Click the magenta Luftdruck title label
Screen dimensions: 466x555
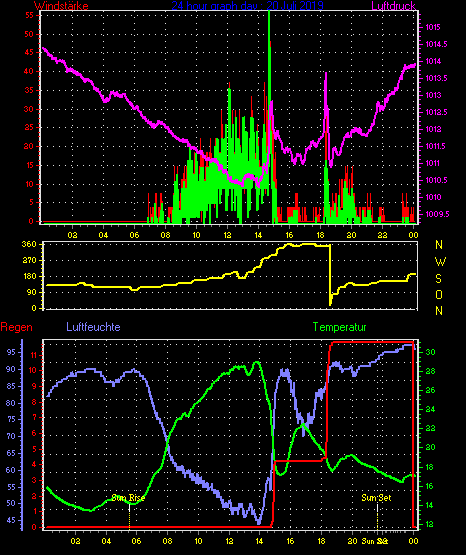(x=393, y=6)
